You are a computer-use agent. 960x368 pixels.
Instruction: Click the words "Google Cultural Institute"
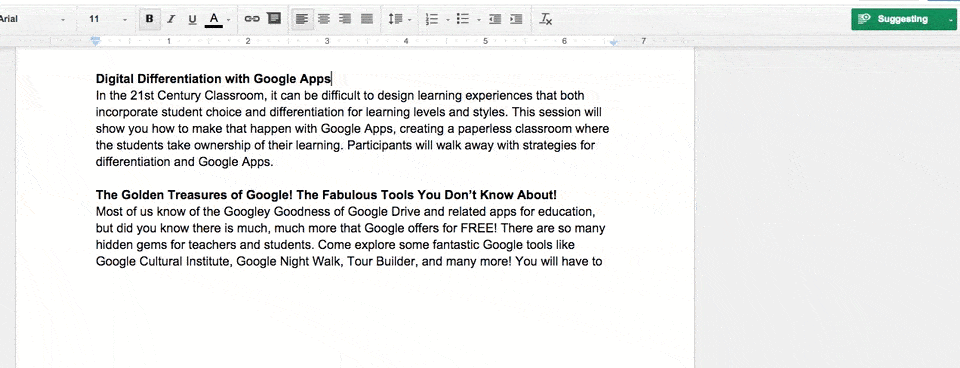point(163,262)
